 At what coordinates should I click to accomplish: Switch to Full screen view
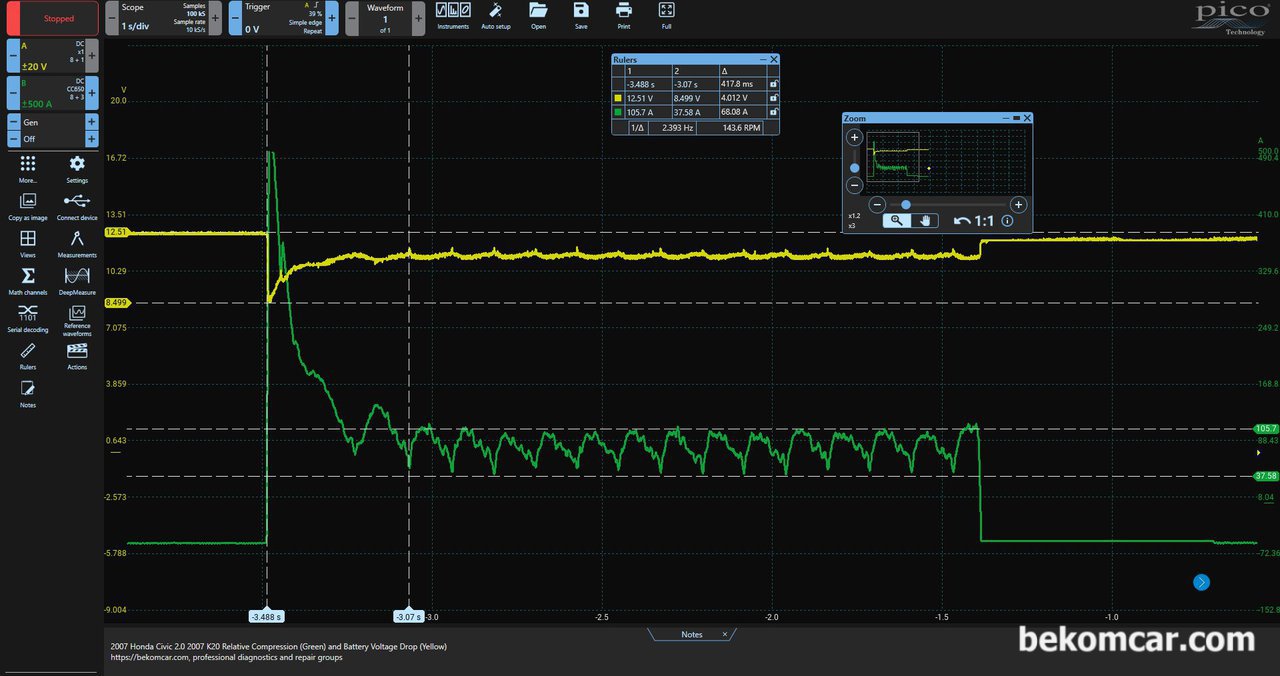(x=666, y=14)
